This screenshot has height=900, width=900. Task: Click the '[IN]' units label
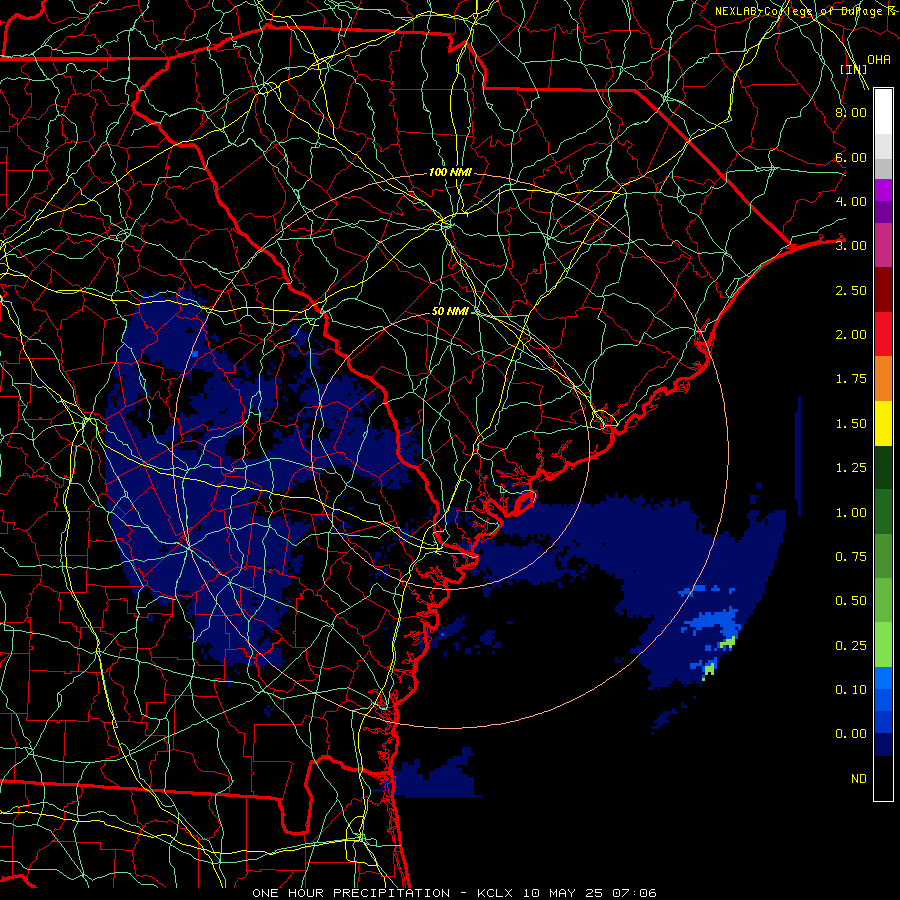[x=854, y=69]
